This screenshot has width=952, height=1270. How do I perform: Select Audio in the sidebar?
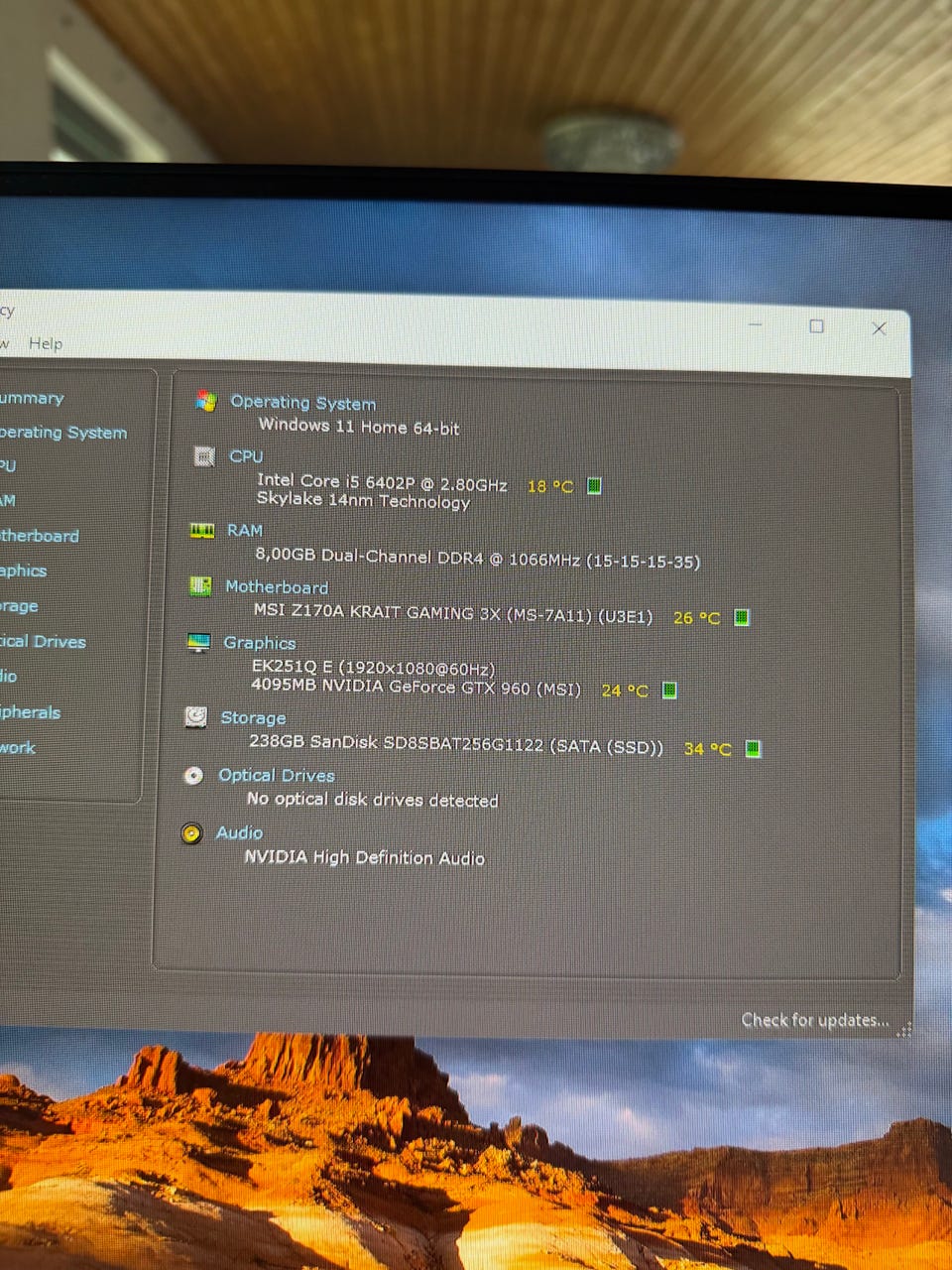[x=8, y=677]
